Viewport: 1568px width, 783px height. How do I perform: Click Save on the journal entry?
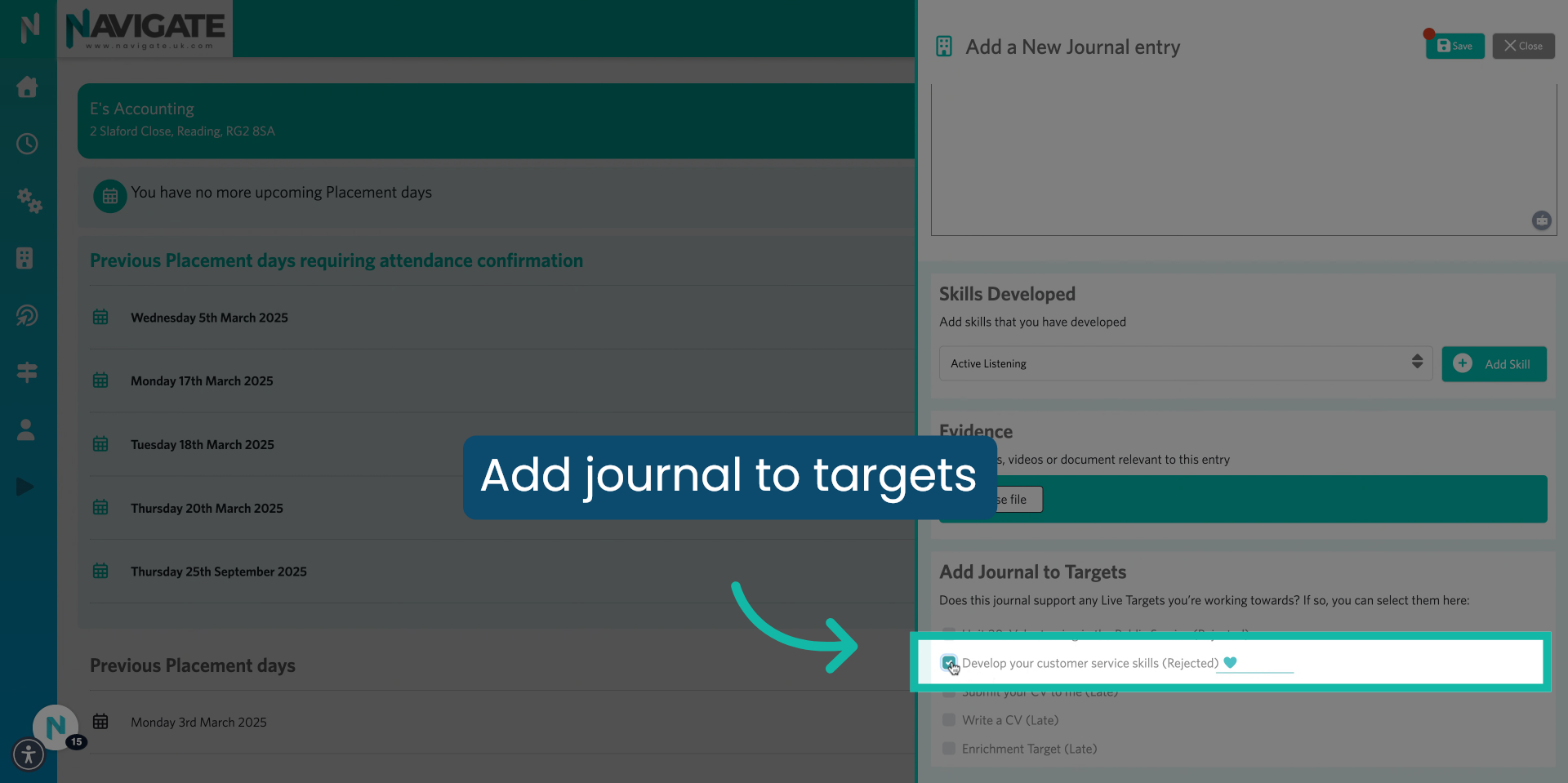[x=1454, y=46]
